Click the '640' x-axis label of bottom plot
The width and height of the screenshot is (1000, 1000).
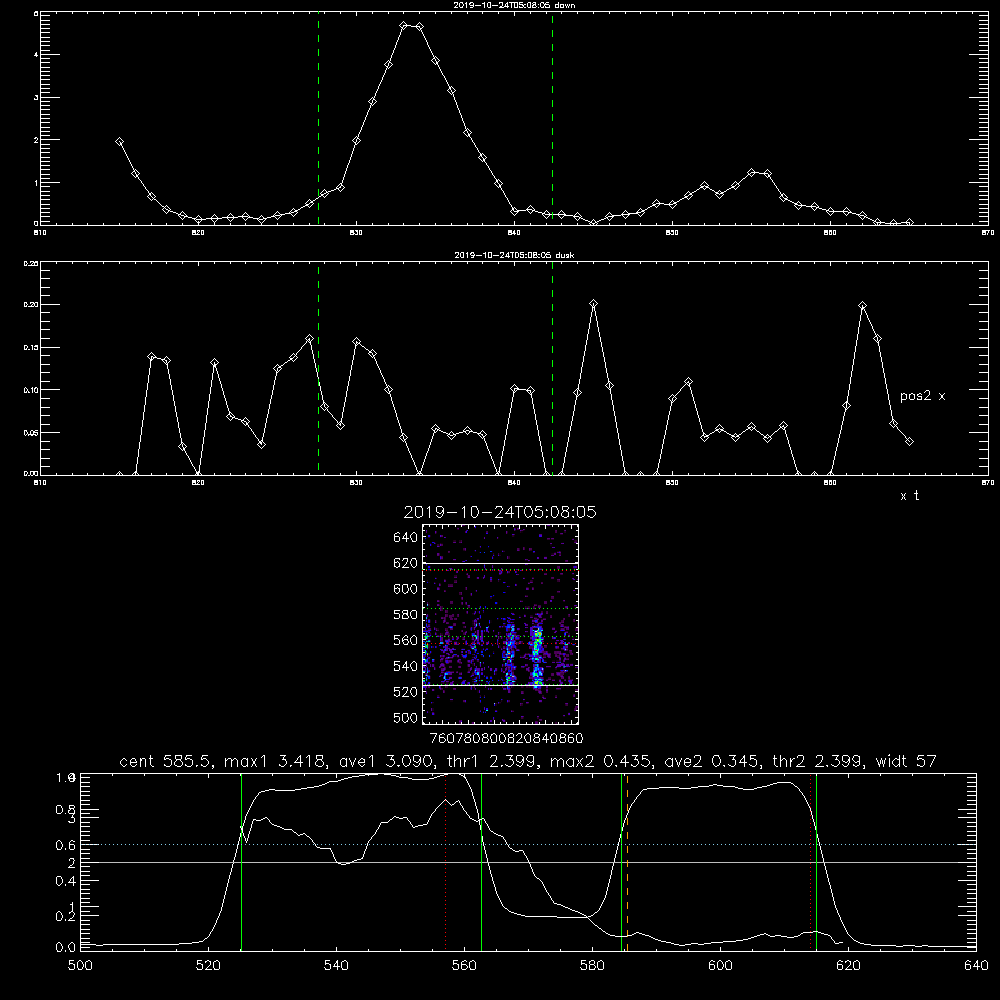pos(976,966)
